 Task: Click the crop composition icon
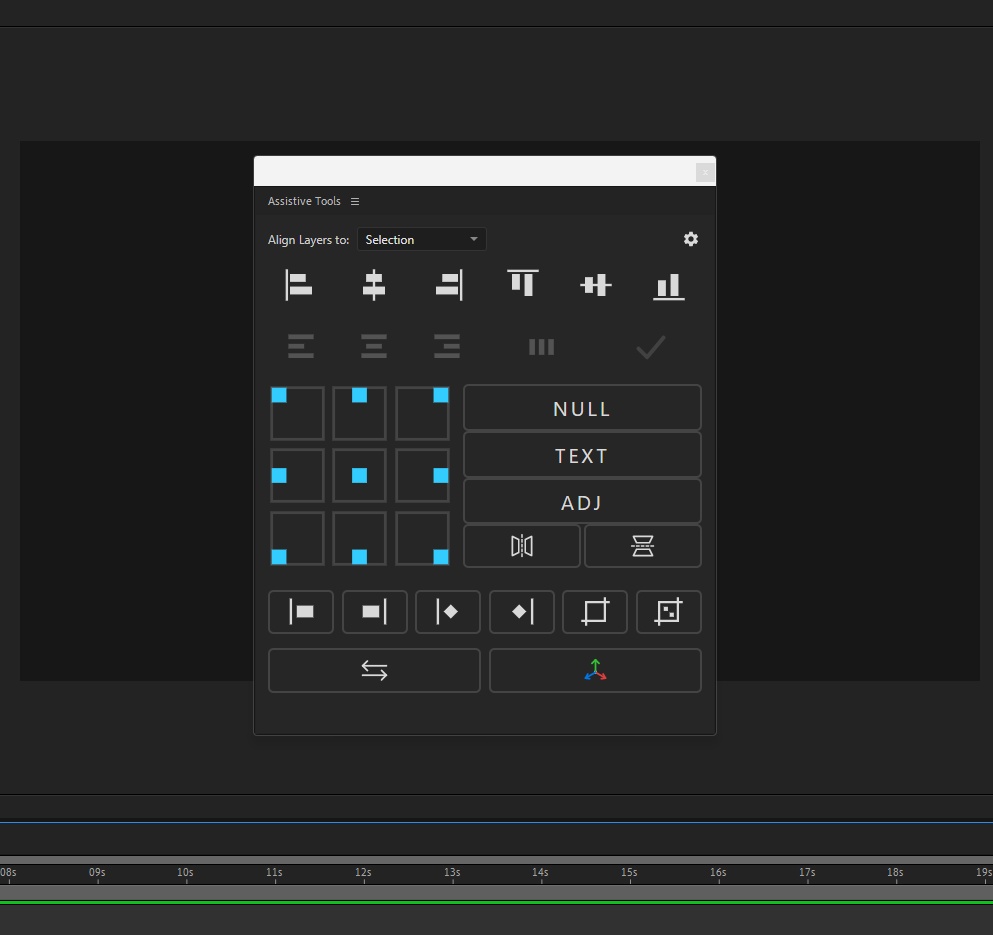click(x=595, y=612)
